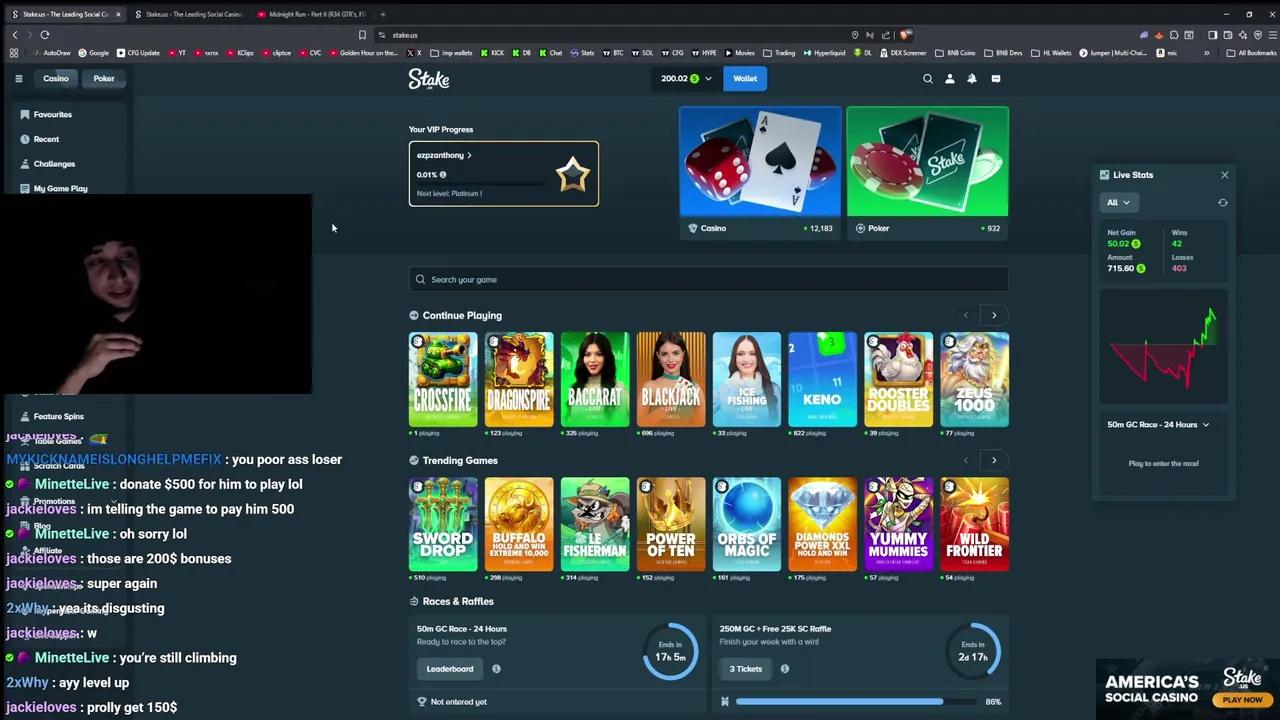
Task: Open My Game Play in sidebar
Action: click(60, 188)
